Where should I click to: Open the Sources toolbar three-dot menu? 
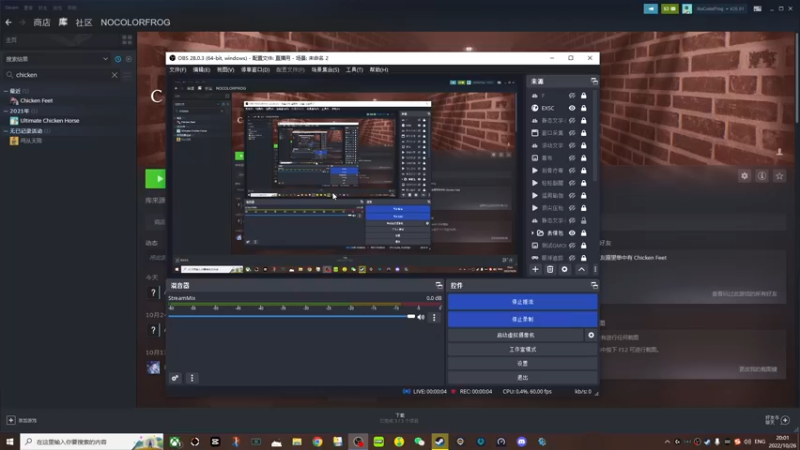point(595,269)
